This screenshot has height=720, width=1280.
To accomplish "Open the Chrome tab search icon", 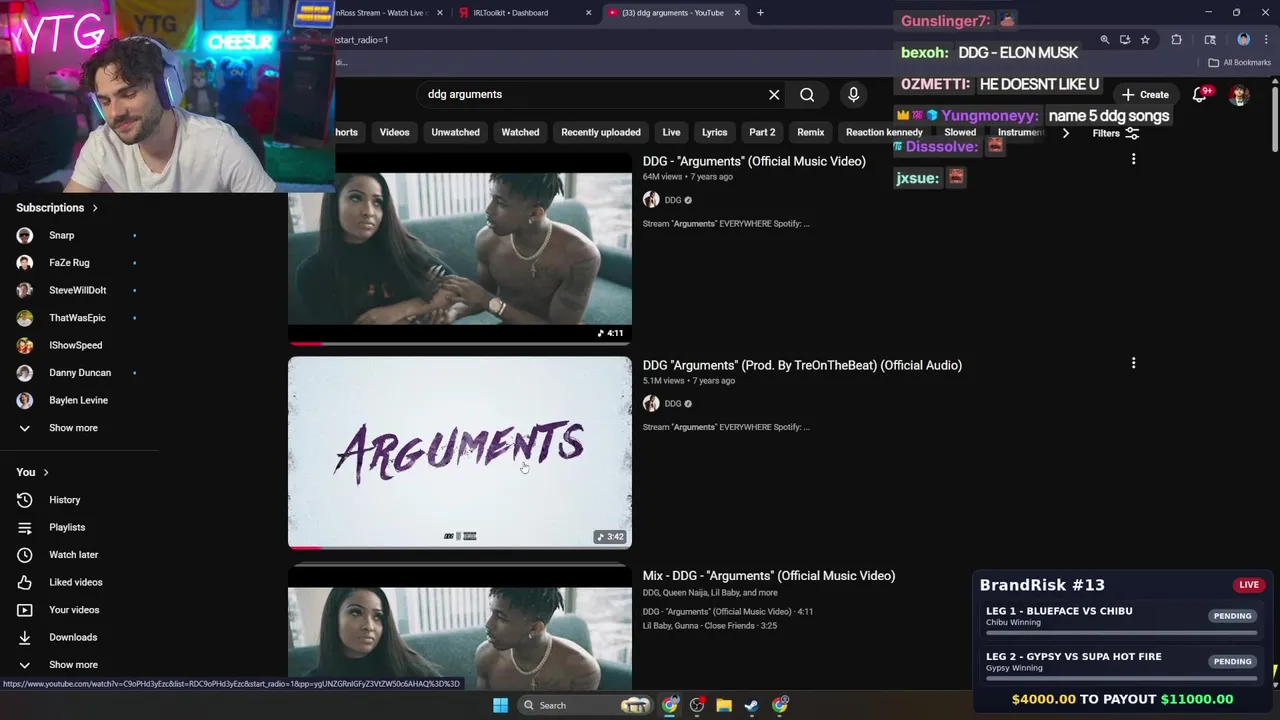I will (x=1210, y=40).
